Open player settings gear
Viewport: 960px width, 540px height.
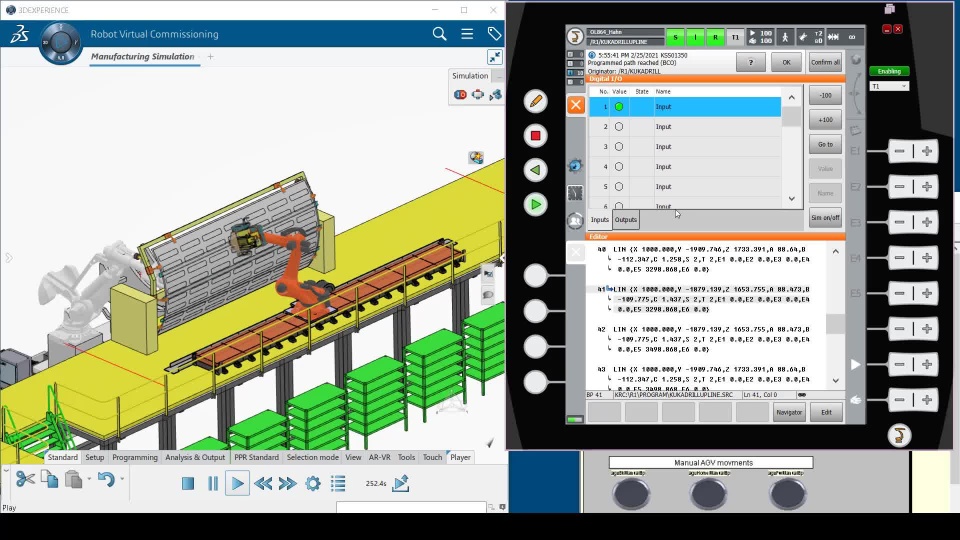(x=313, y=484)
